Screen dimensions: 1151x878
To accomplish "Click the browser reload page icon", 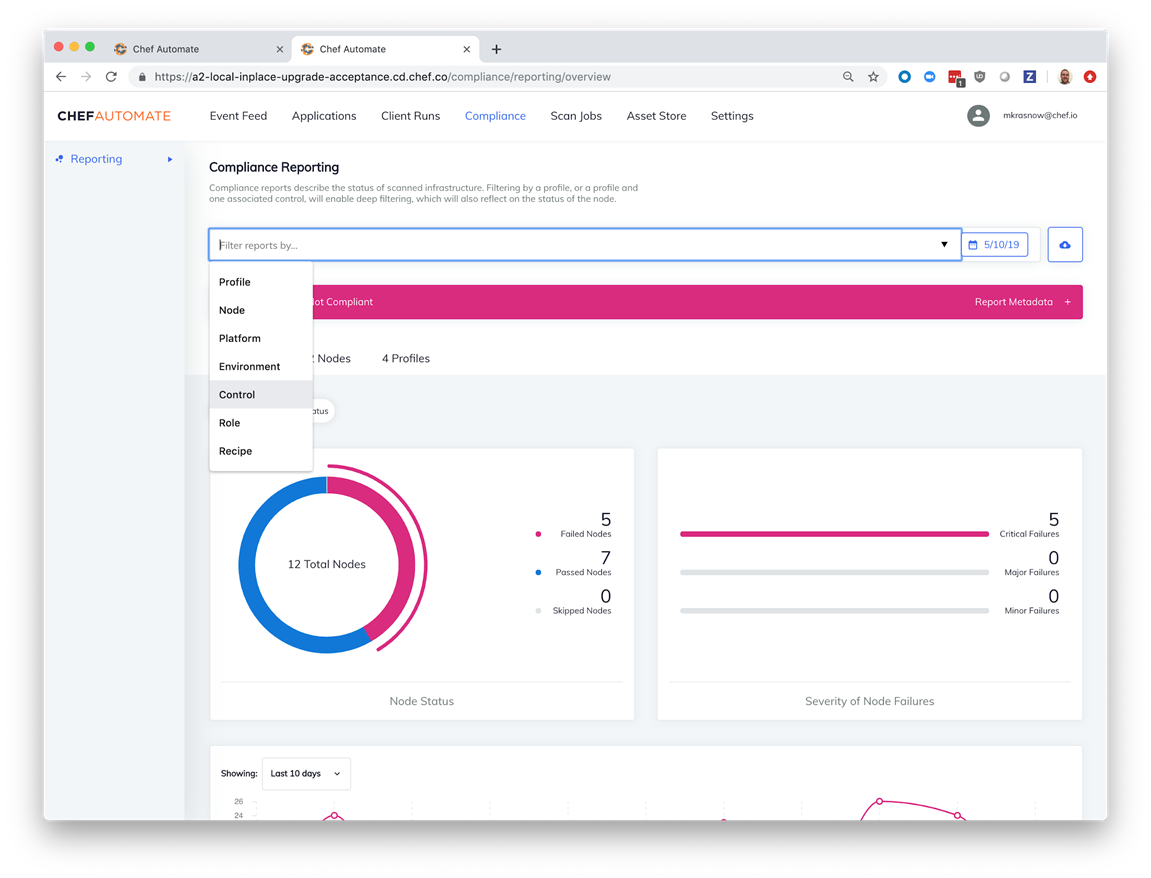I will click(111, 77).
